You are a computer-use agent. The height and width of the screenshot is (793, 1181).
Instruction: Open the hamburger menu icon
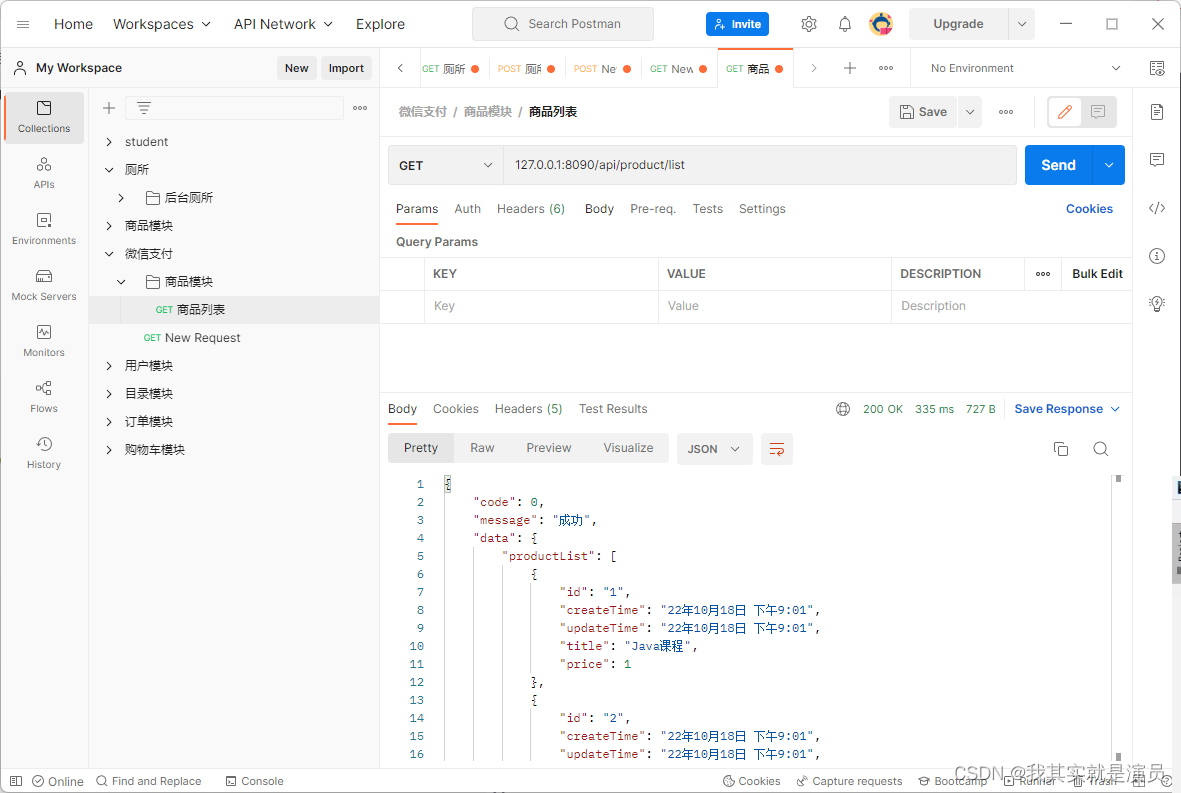tap(23, 24)
